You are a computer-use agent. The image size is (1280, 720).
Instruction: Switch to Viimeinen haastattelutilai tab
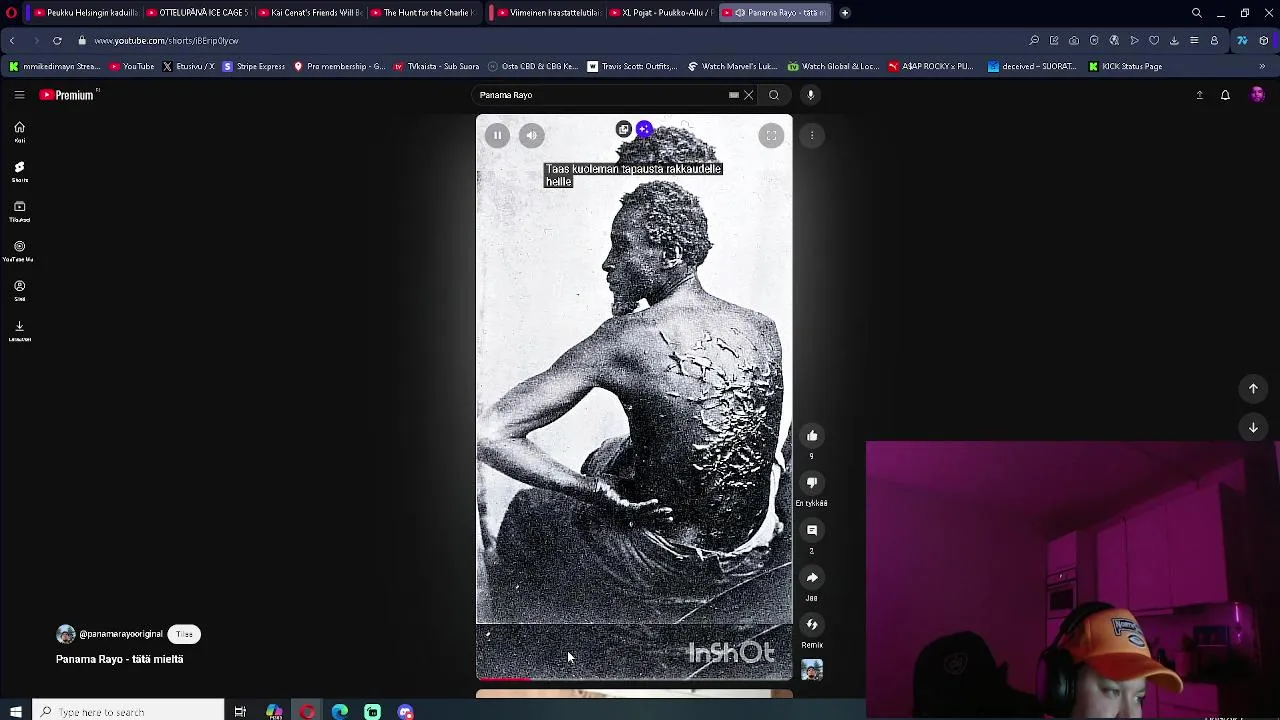[x=548, y=13]
